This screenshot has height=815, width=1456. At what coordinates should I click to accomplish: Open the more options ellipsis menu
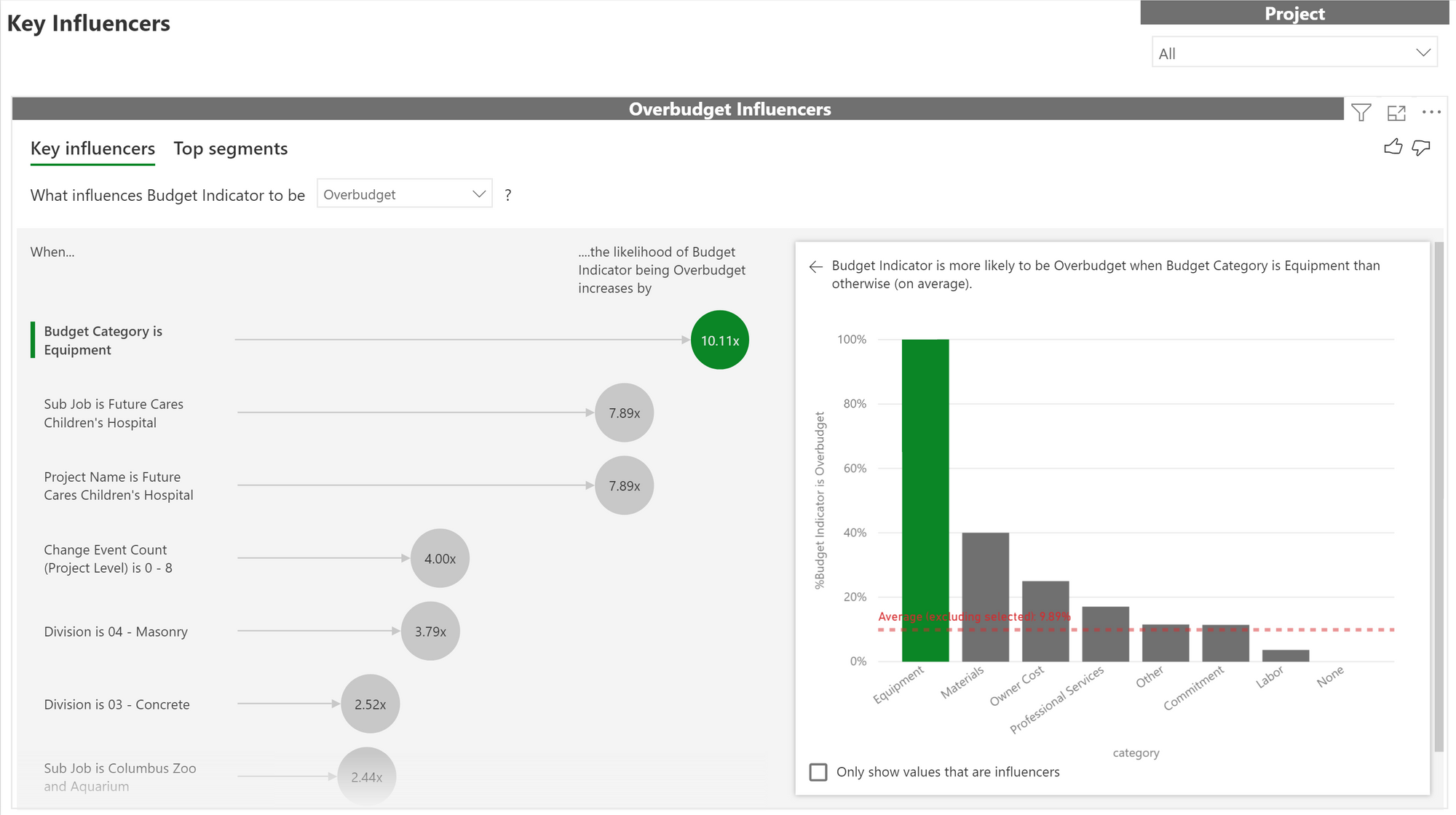(1431, 112)
